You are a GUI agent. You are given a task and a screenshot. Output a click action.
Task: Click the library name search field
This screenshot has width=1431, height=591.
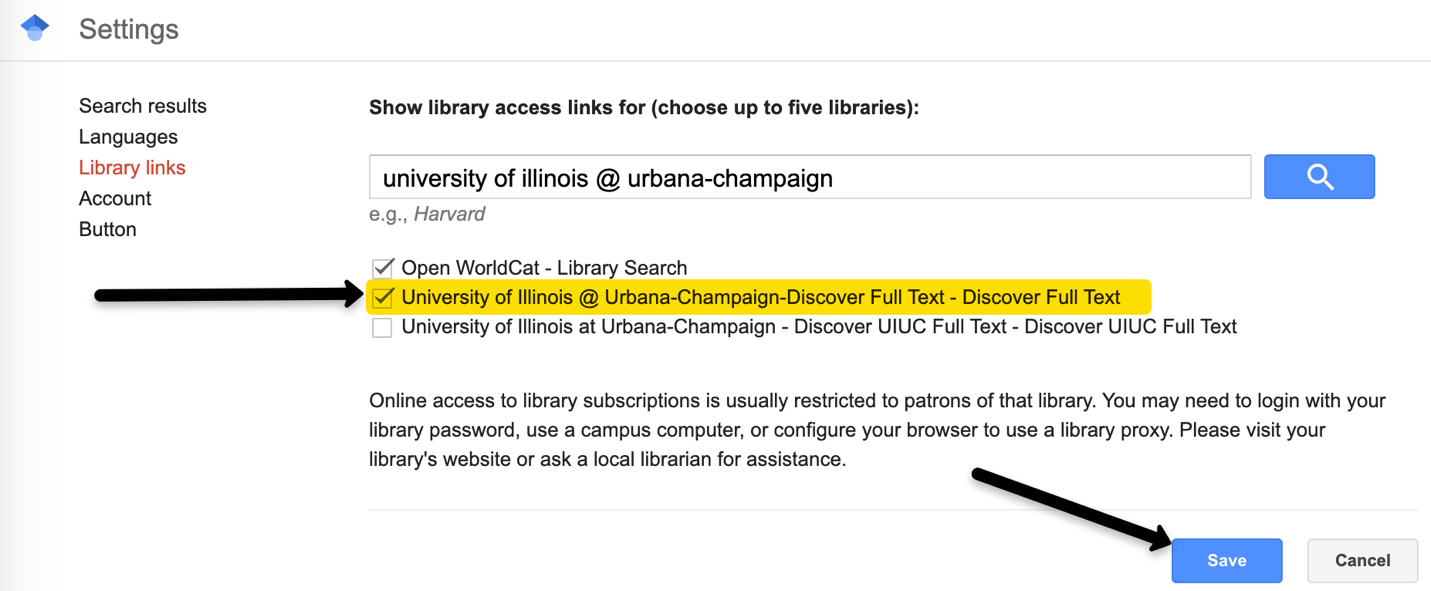coord(810,178)
